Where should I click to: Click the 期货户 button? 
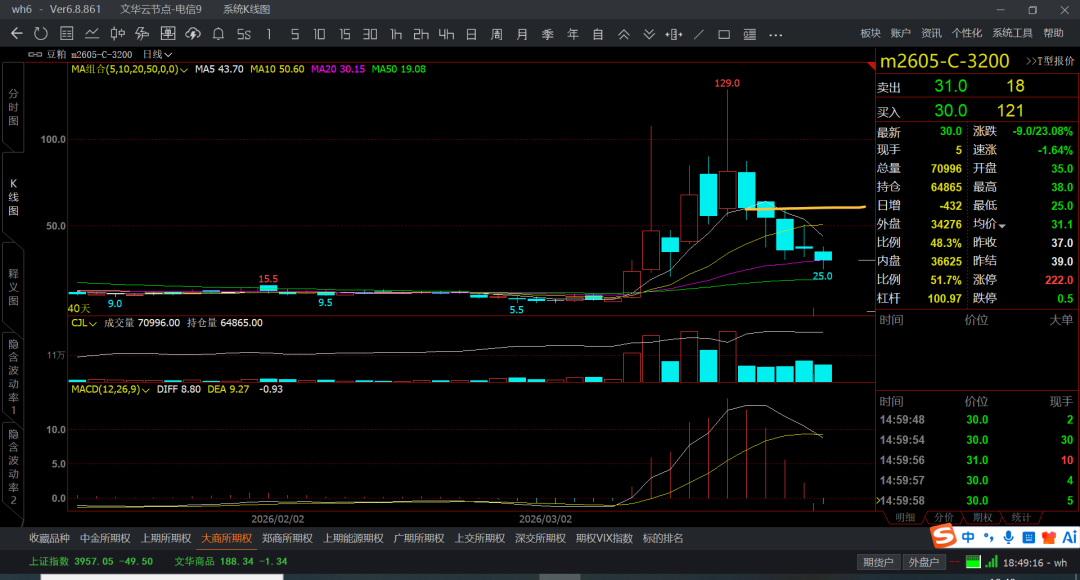(879, 562)
